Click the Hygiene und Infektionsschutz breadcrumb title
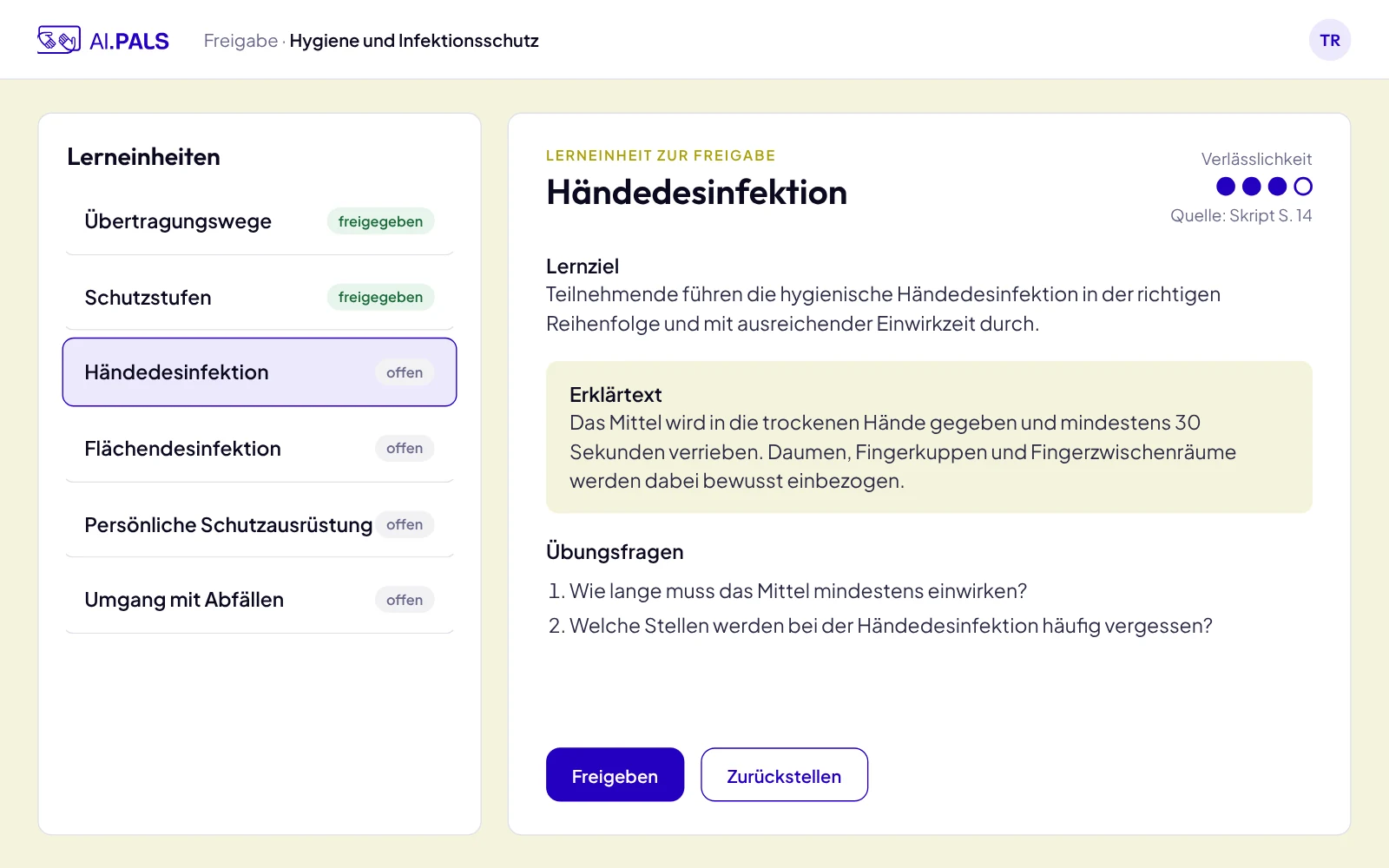Image resolution: width=1389 pixels, height=868 pixels. (x=414, y=41)
